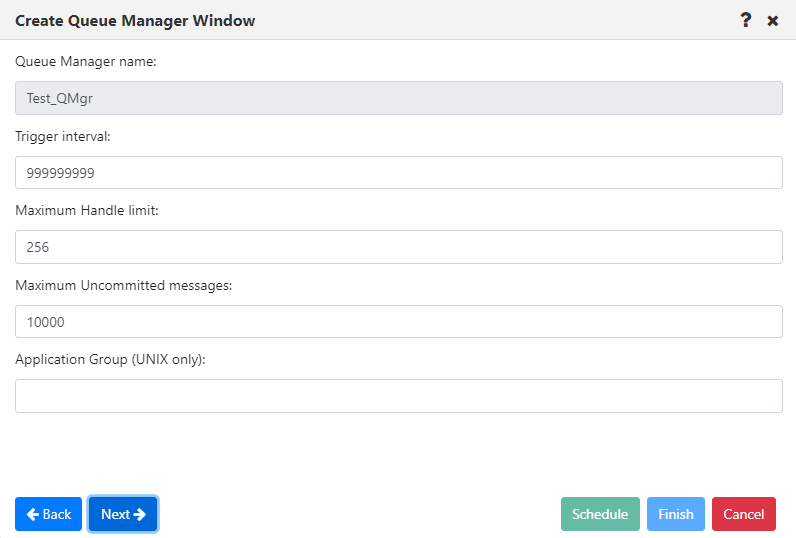Click the Application Group input box
Screen dimensions: 796x538
click(399, 396)
